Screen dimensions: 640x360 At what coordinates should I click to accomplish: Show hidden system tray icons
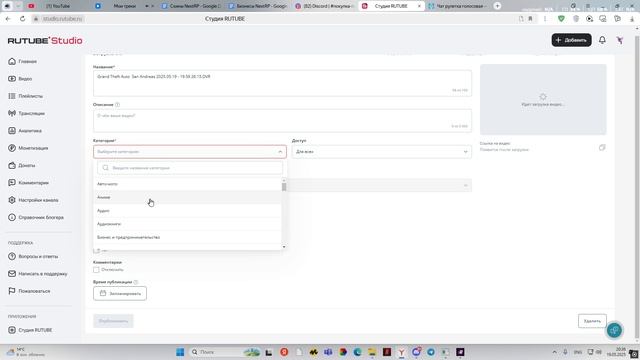pos(554,352)
